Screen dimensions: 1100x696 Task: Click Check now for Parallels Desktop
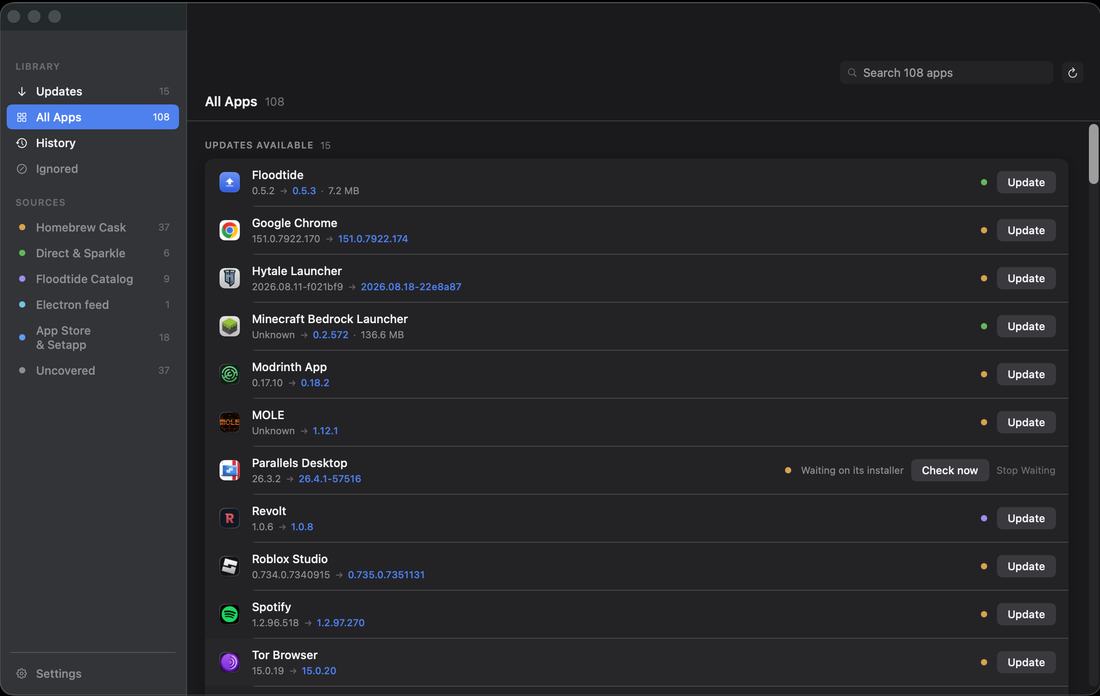tap(949, 470)
